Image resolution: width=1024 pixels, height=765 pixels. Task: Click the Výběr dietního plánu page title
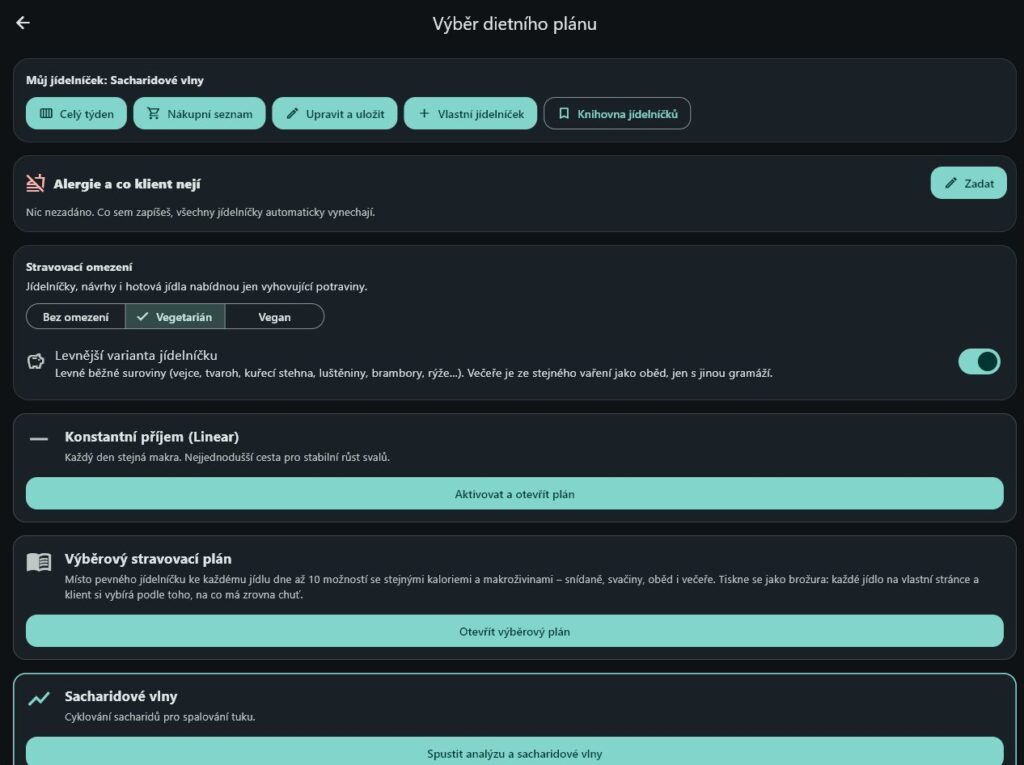[x=515, y=24]
